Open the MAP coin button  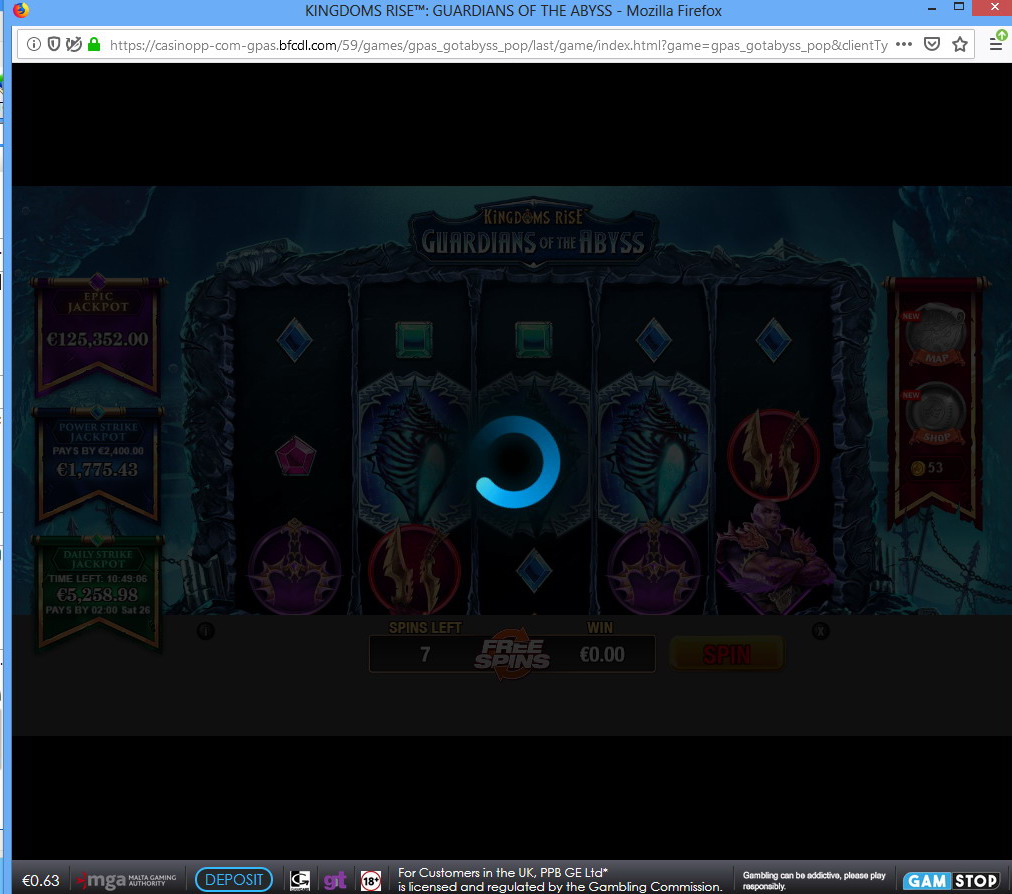(x=936, y=335)
